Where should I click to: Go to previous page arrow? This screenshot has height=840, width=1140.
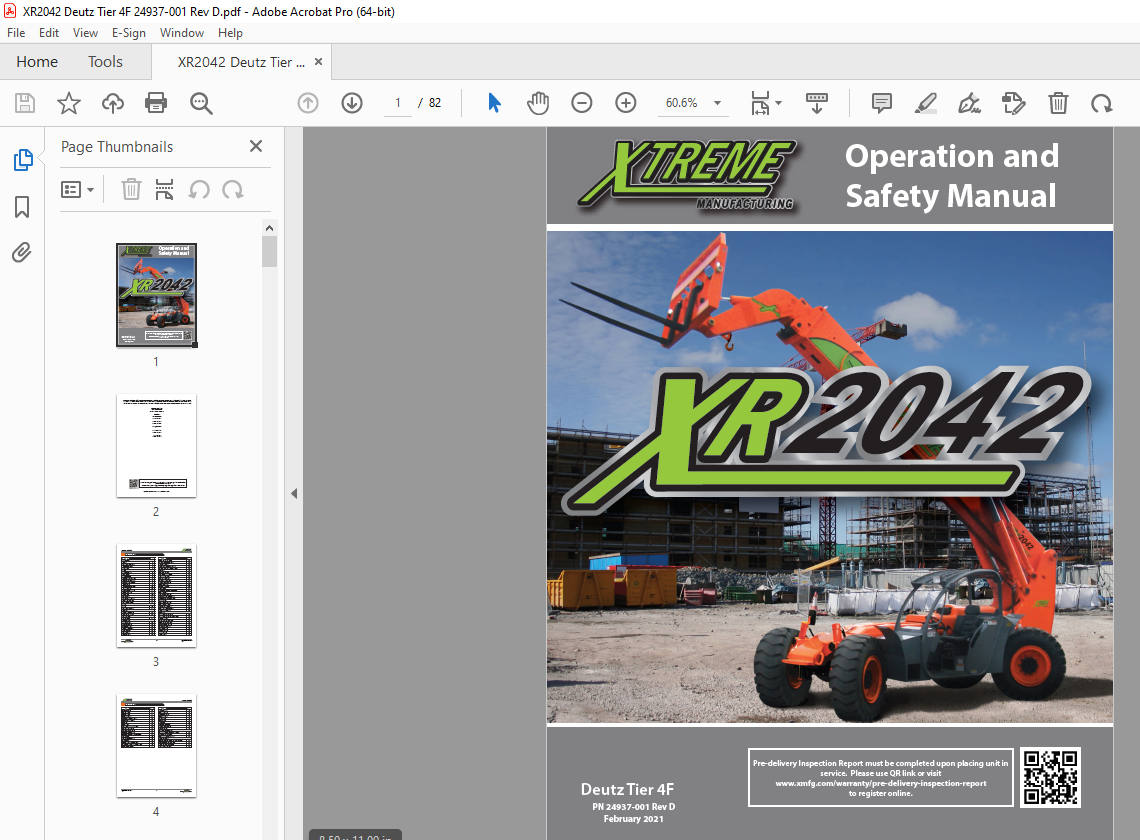coord(308,103)
